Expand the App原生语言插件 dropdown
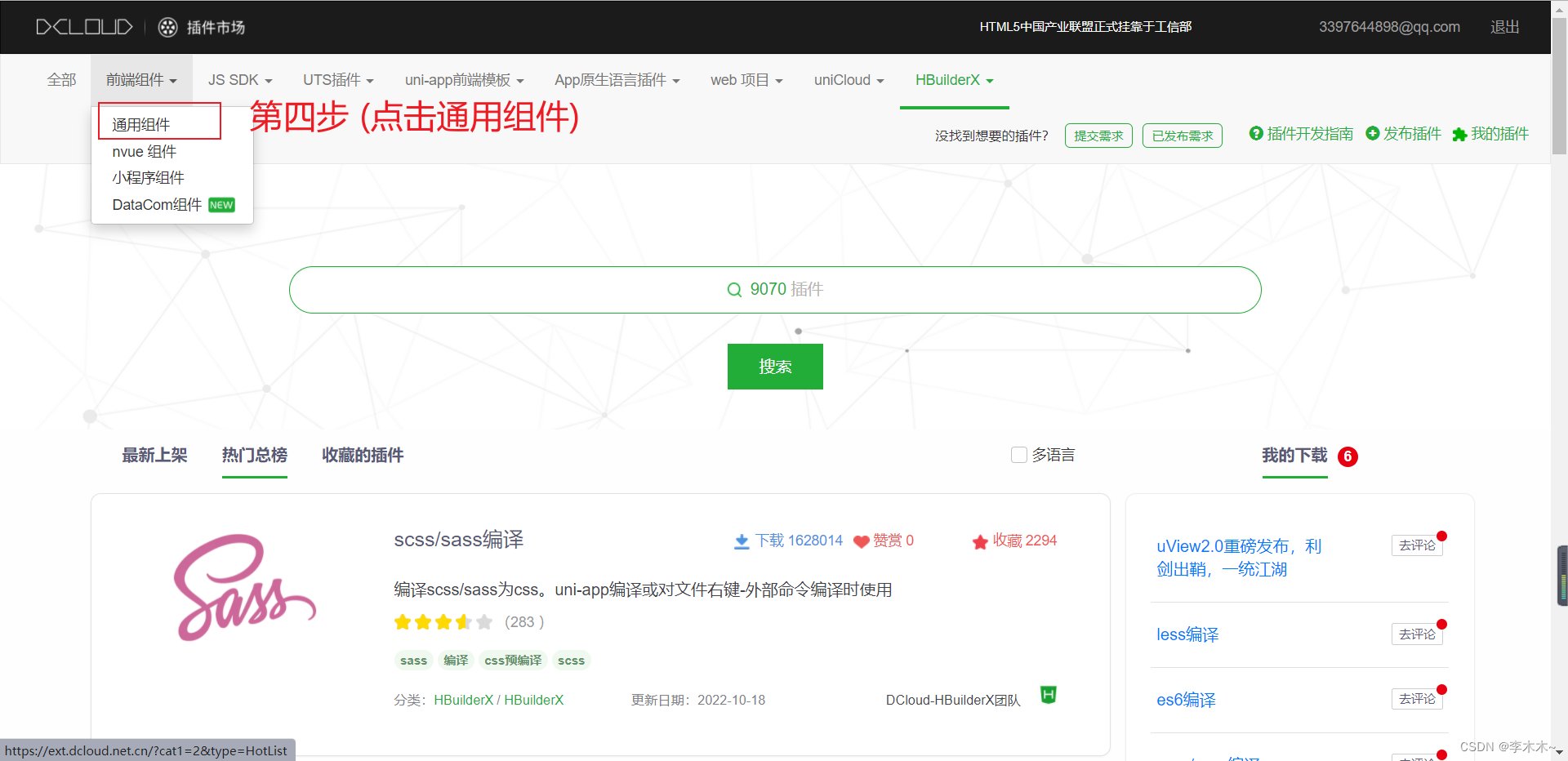The width and height of the screenshot is (1568, 761). click(617, 80)
